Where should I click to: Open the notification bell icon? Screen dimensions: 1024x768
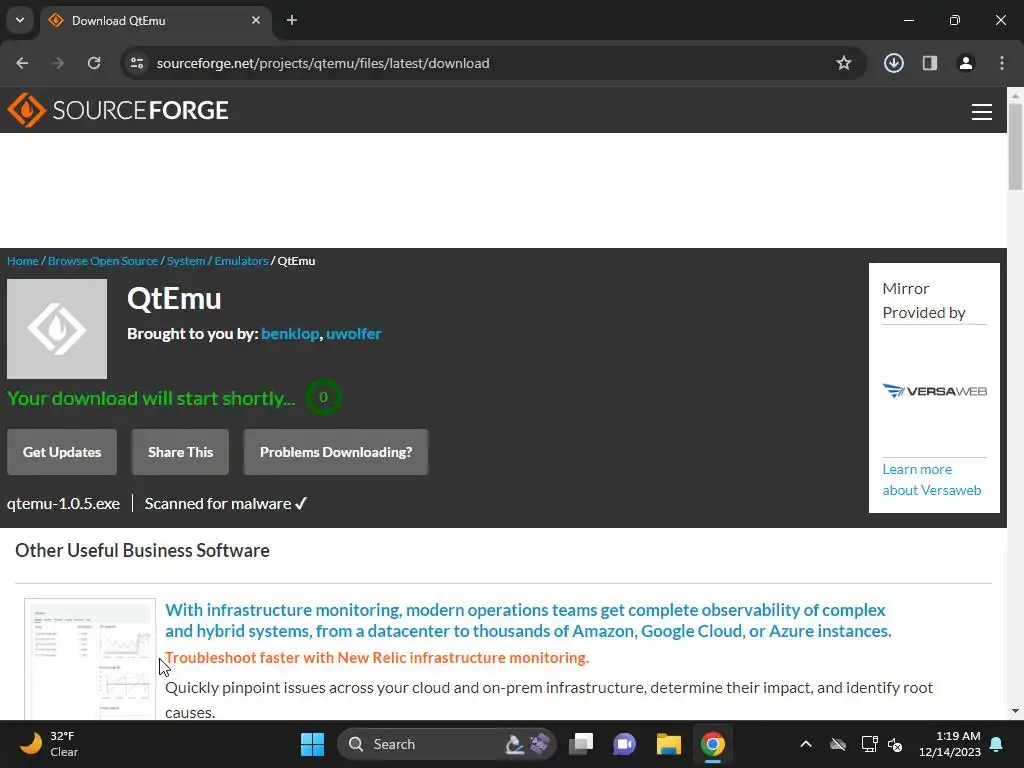click(x=997, y=744)
